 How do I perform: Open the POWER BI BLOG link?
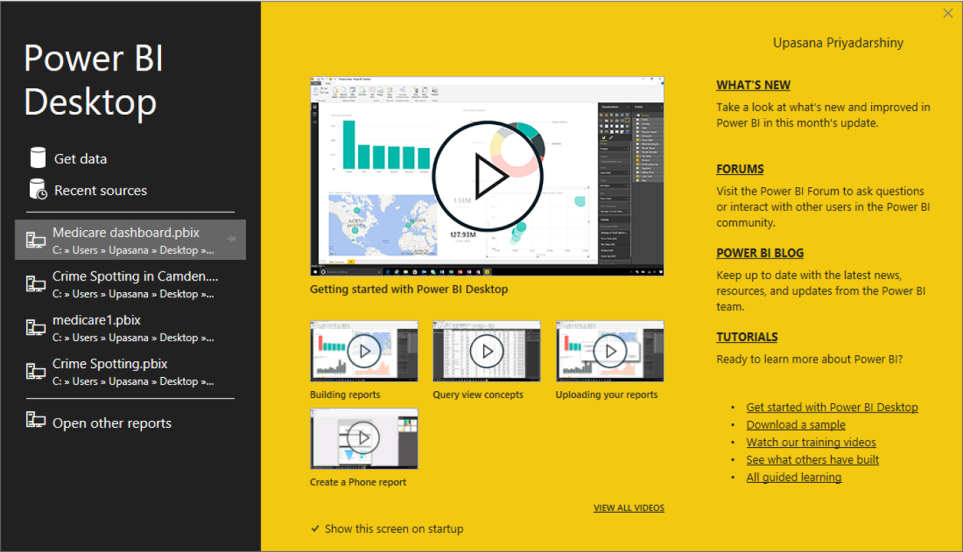click(x=759, y=253)
